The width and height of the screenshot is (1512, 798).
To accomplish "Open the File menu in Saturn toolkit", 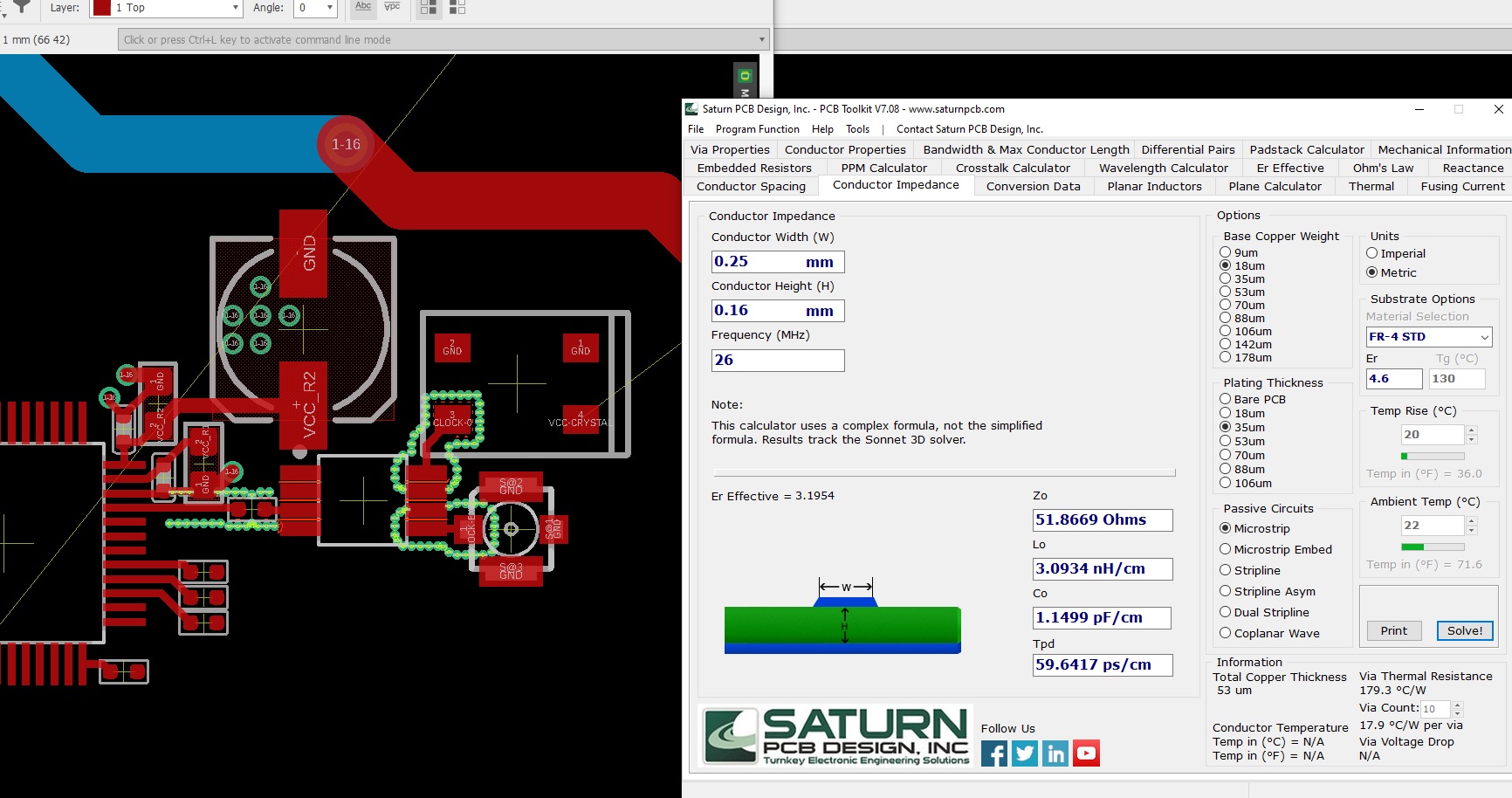I will 696,129.
